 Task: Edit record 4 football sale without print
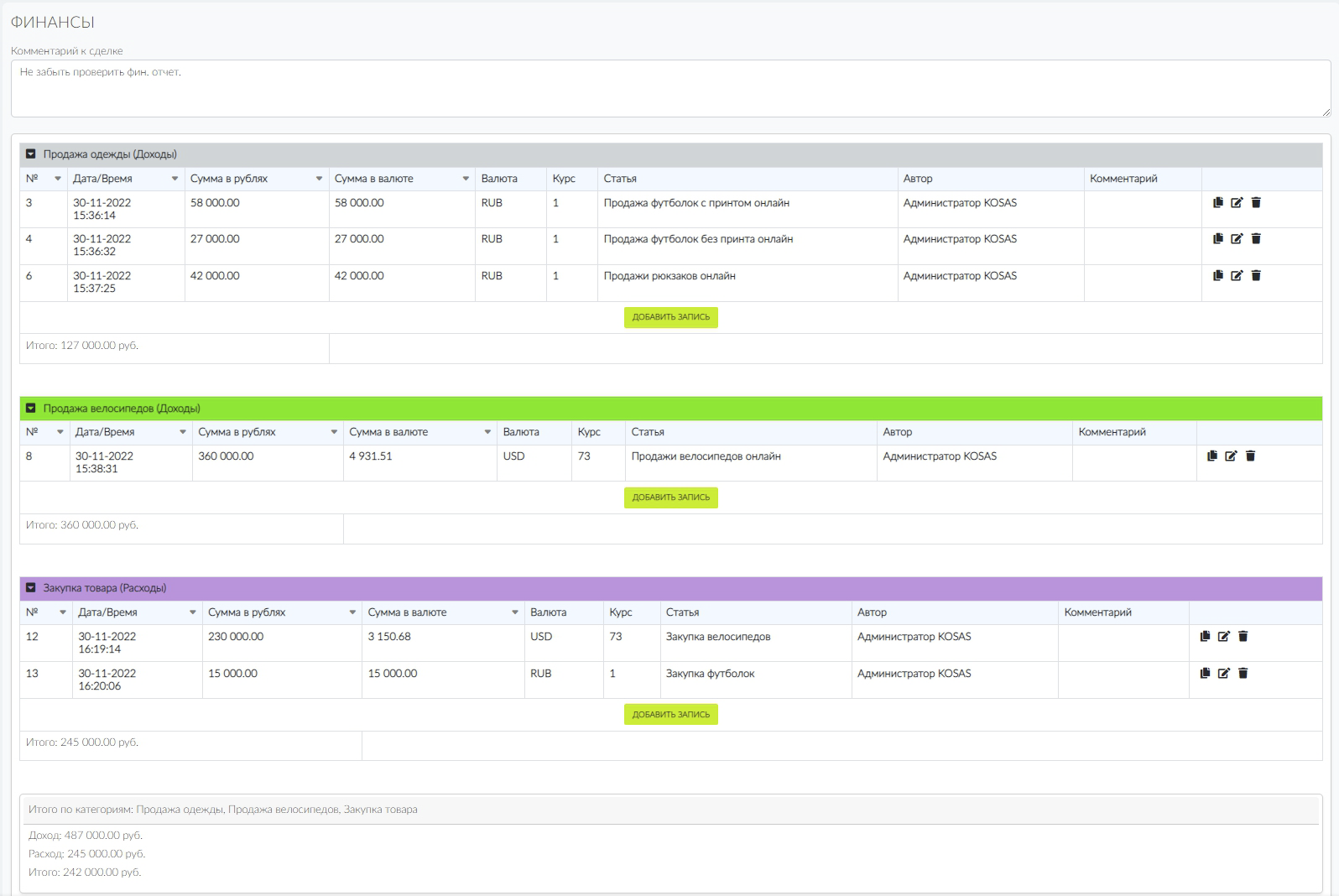coord(1237,239)
